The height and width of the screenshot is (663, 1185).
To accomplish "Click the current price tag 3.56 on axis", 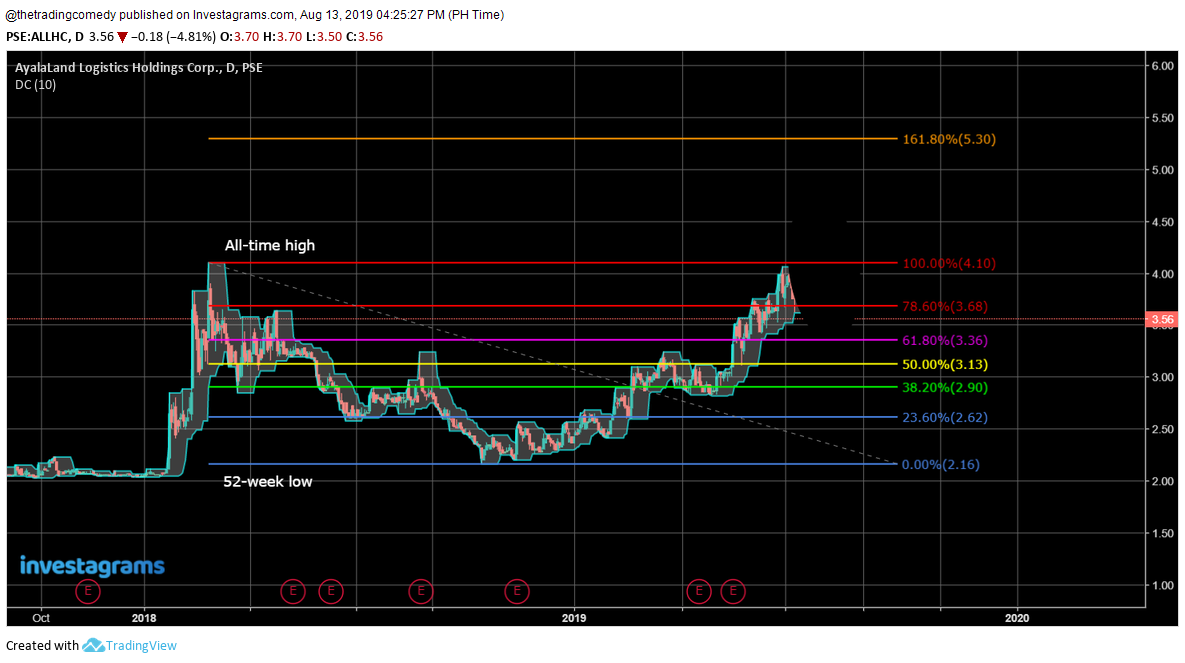I will click(x=1162, y=320).
